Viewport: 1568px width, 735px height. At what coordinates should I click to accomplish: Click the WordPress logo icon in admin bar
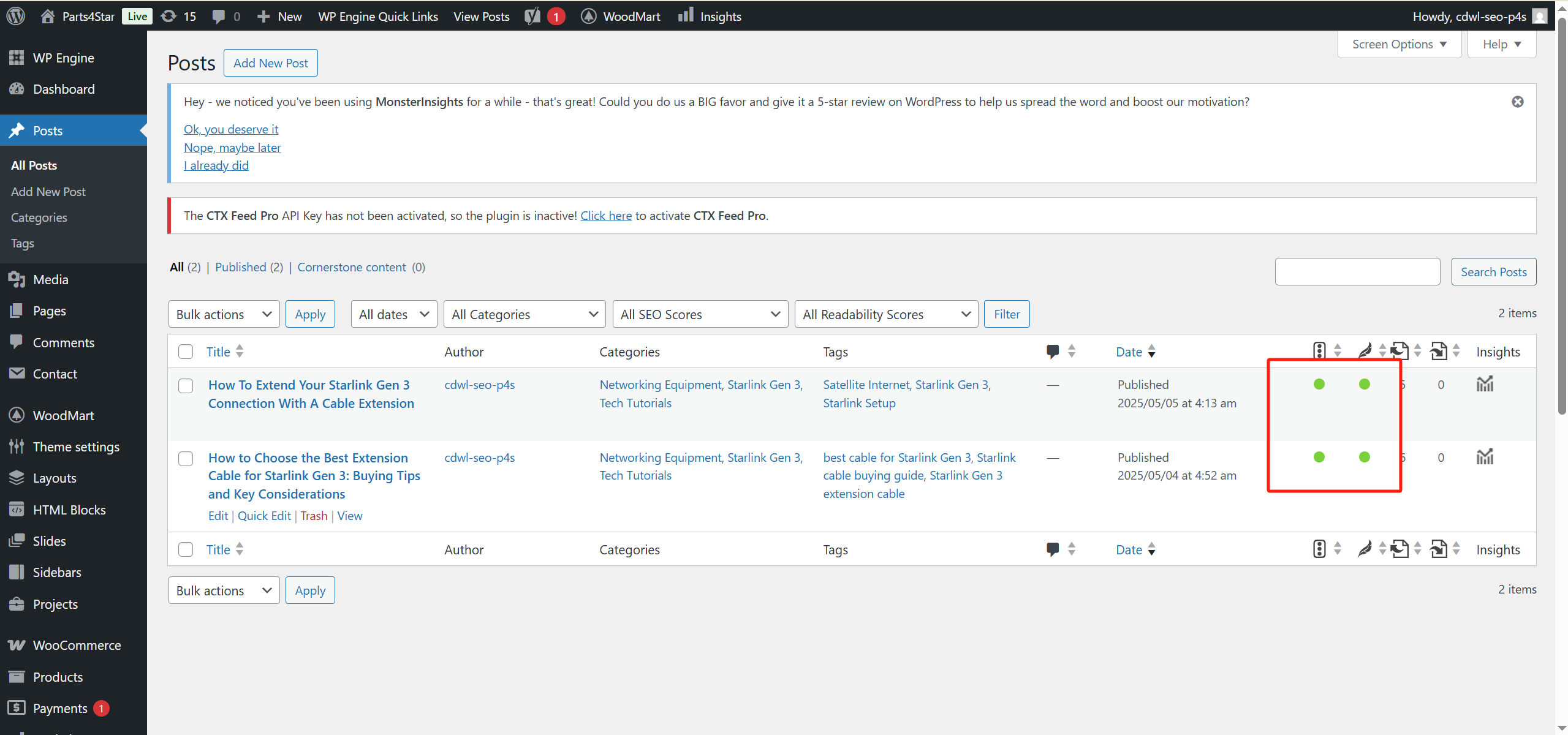(x=16, y=16)
